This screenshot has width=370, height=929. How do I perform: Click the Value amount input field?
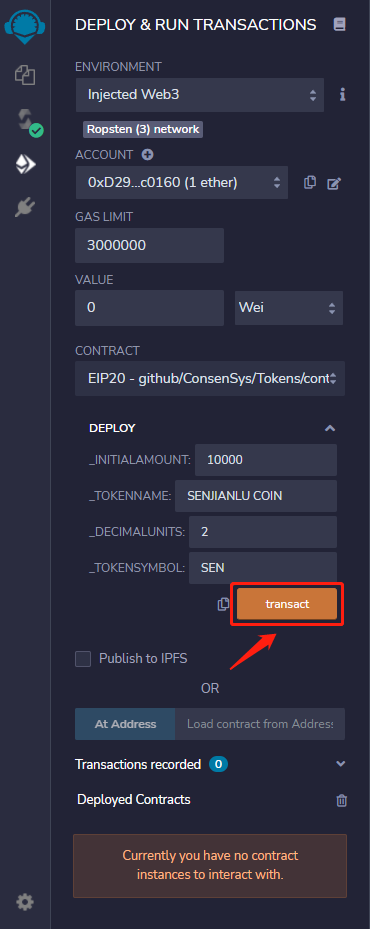click(x=149, y=307)
